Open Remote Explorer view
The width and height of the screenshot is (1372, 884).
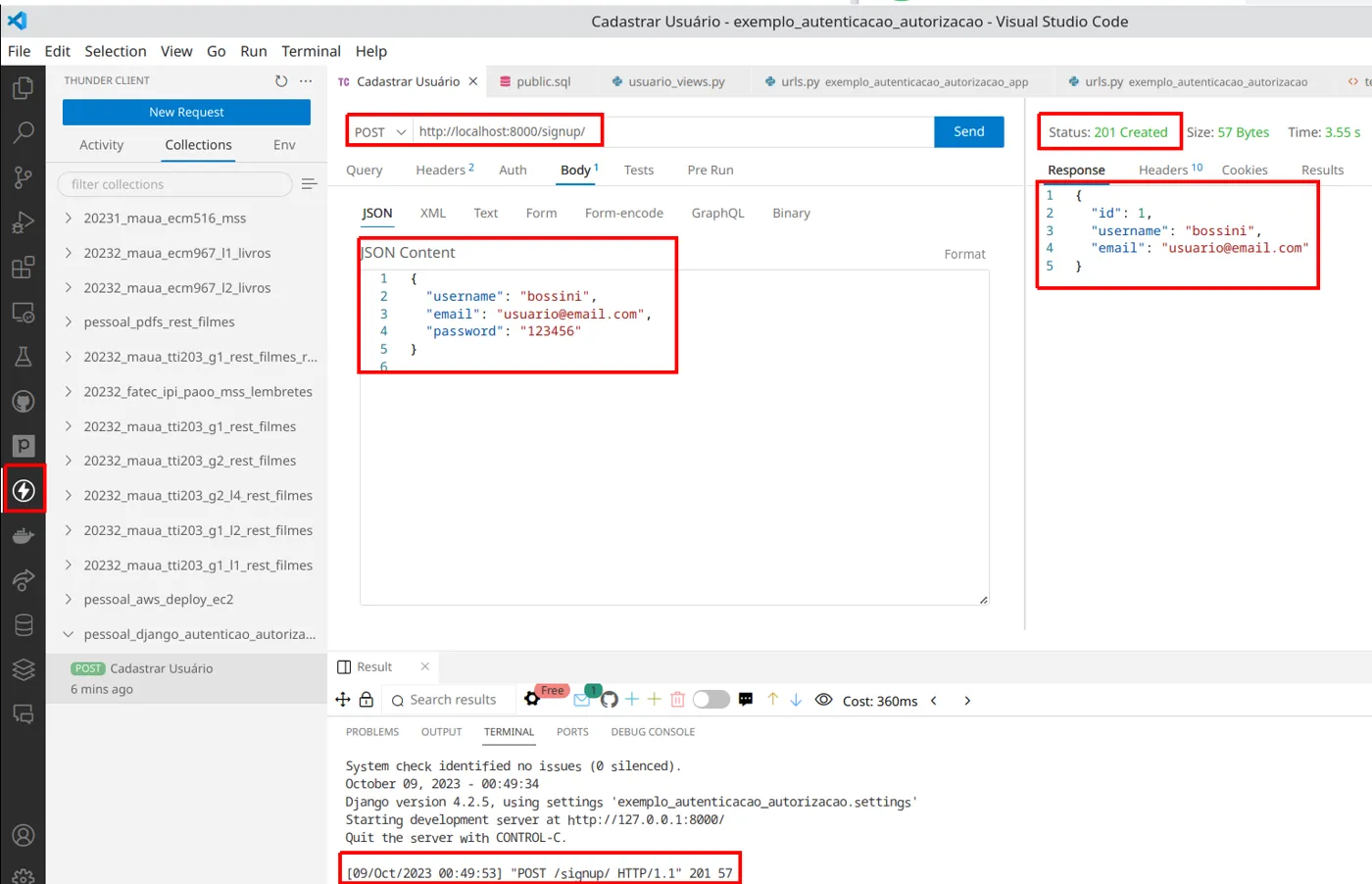23,313
